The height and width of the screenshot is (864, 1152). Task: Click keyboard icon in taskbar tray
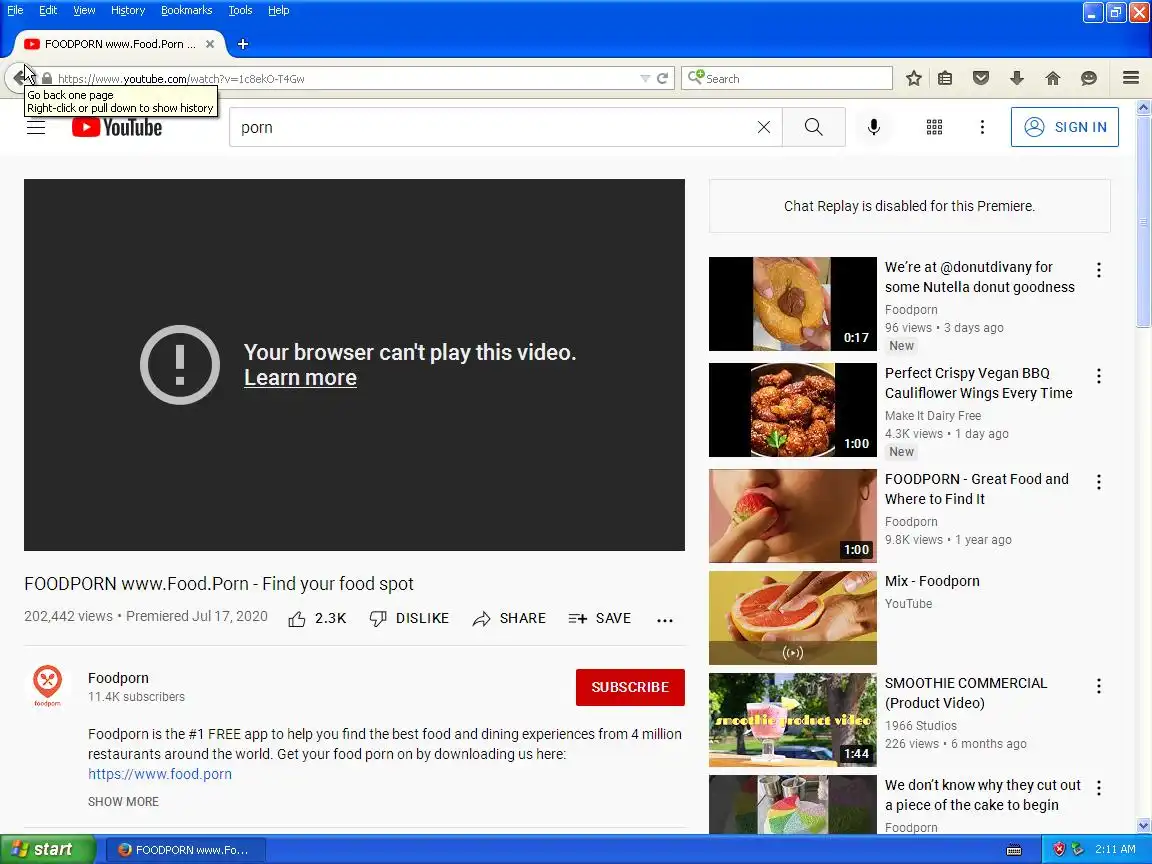[x=1014, y=850]
